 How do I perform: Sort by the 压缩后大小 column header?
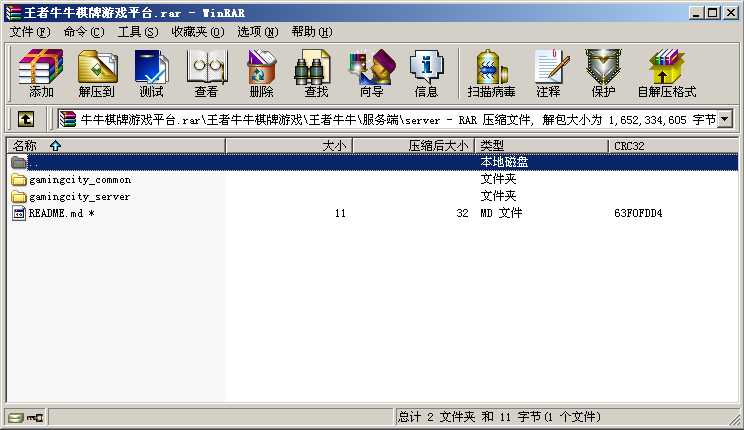coord(414,146)
